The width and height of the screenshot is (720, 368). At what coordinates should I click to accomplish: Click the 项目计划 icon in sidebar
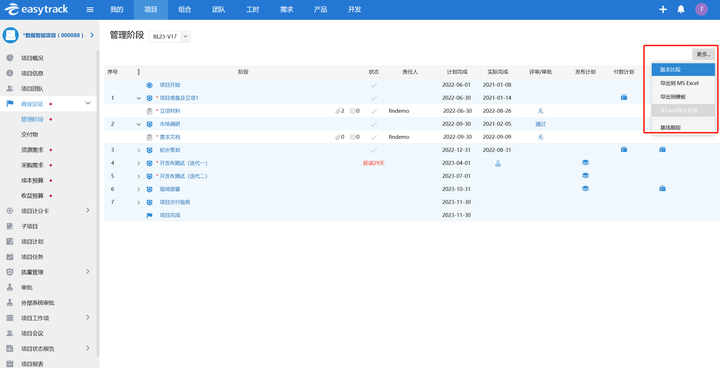[x=10, y=241]
